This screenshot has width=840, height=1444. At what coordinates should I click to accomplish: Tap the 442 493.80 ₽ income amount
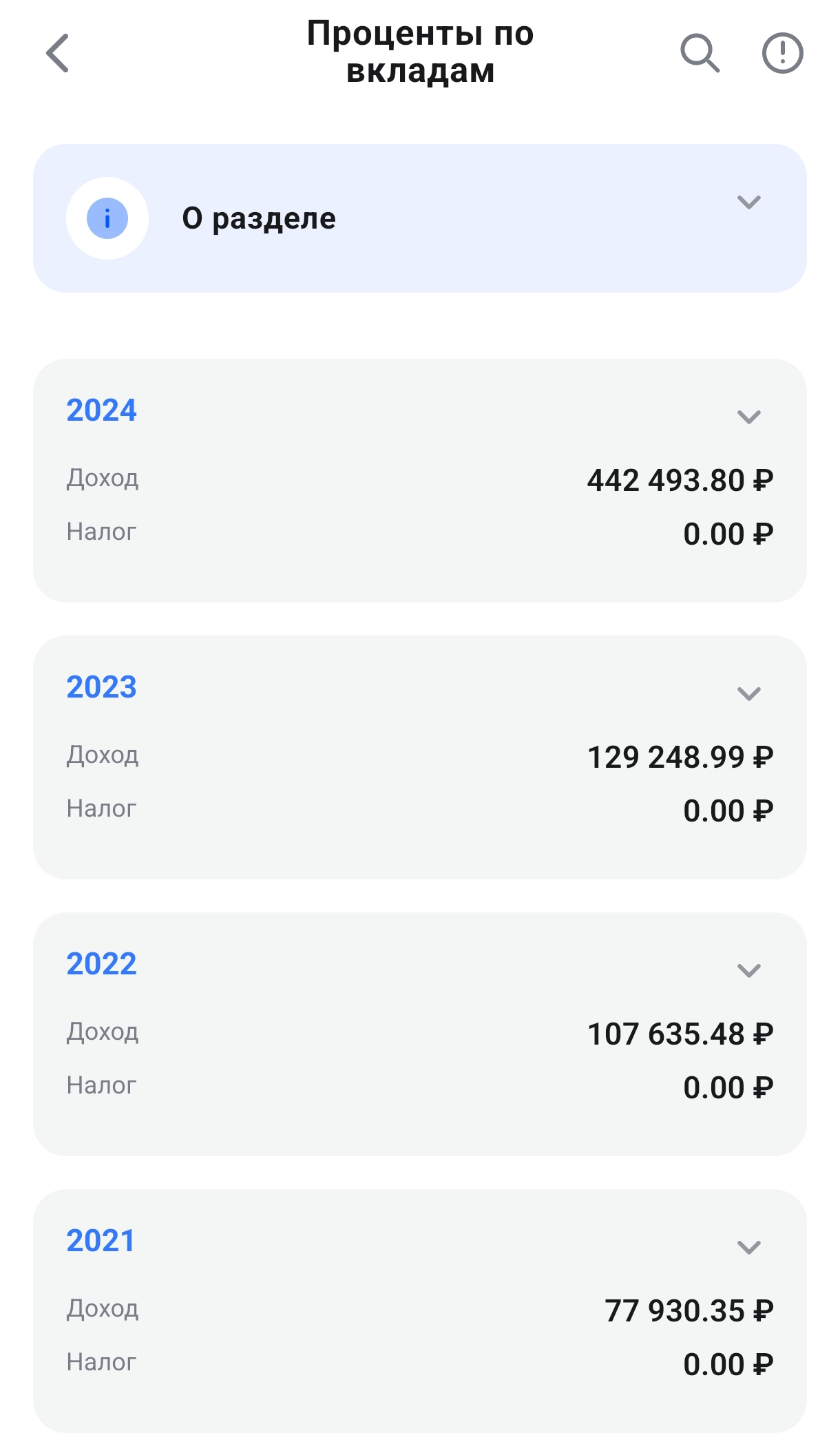click(680, 481)
